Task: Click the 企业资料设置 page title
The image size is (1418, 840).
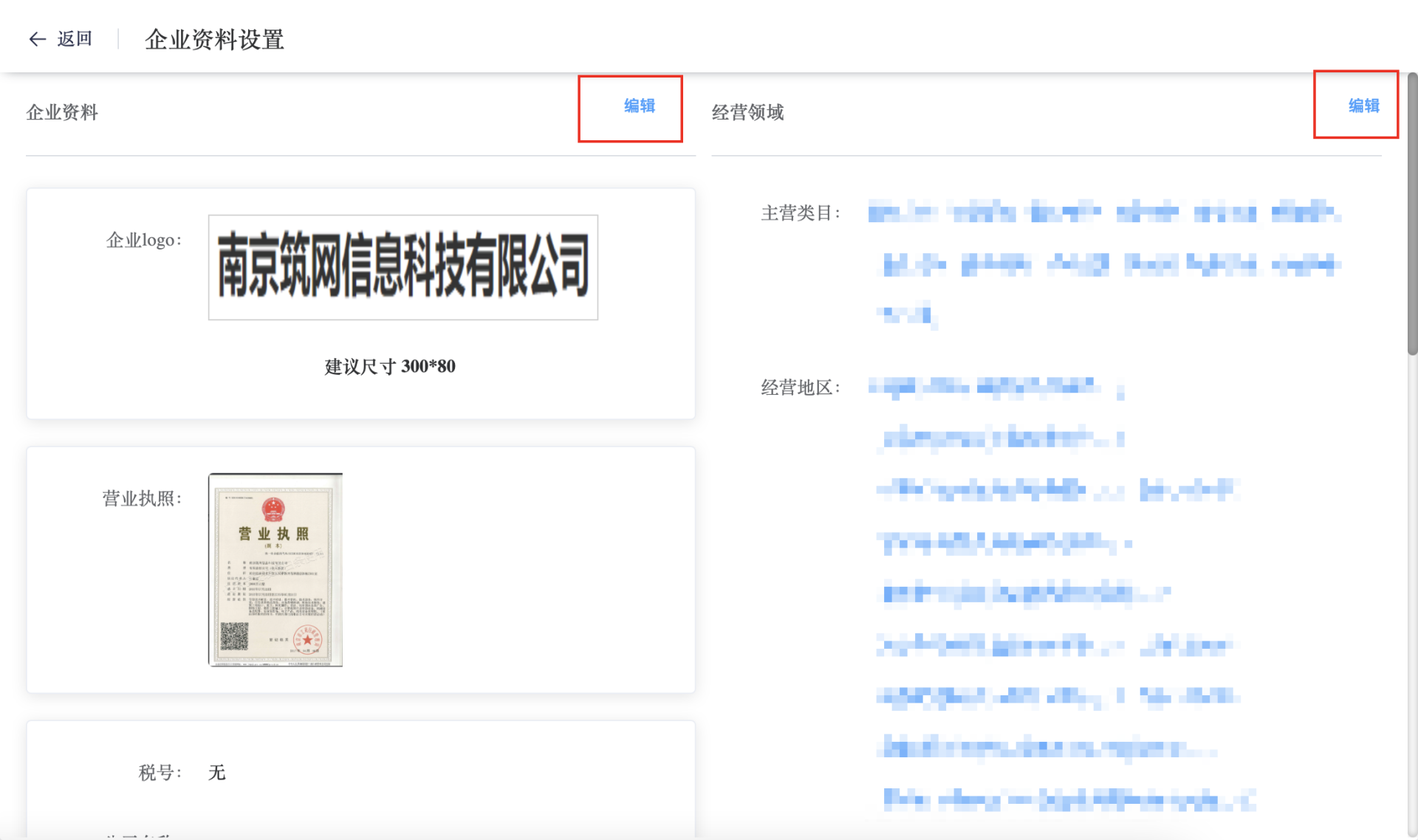Action: pos(214,40)
